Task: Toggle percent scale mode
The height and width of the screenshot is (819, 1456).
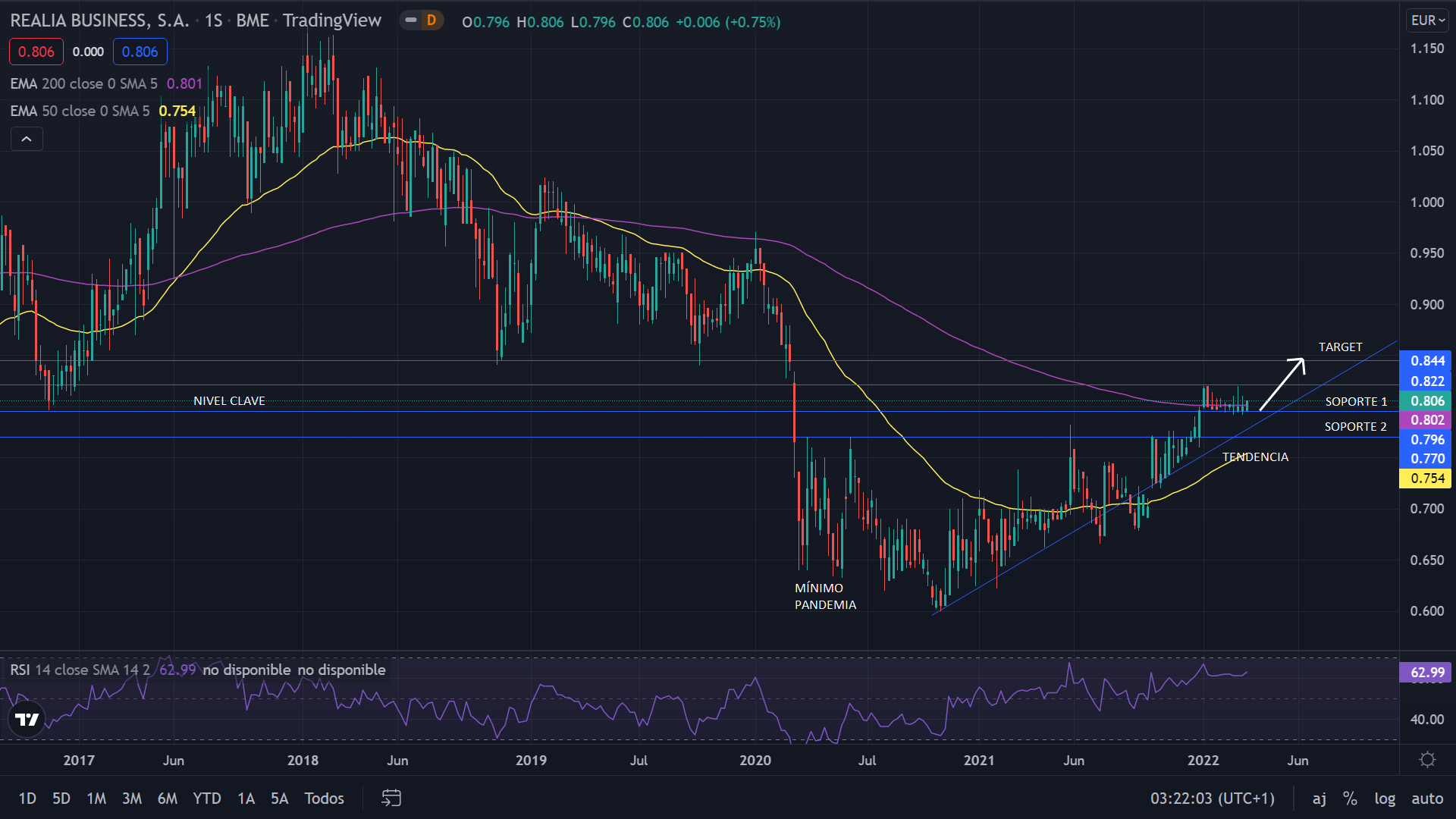Action: click(1350, 798)
